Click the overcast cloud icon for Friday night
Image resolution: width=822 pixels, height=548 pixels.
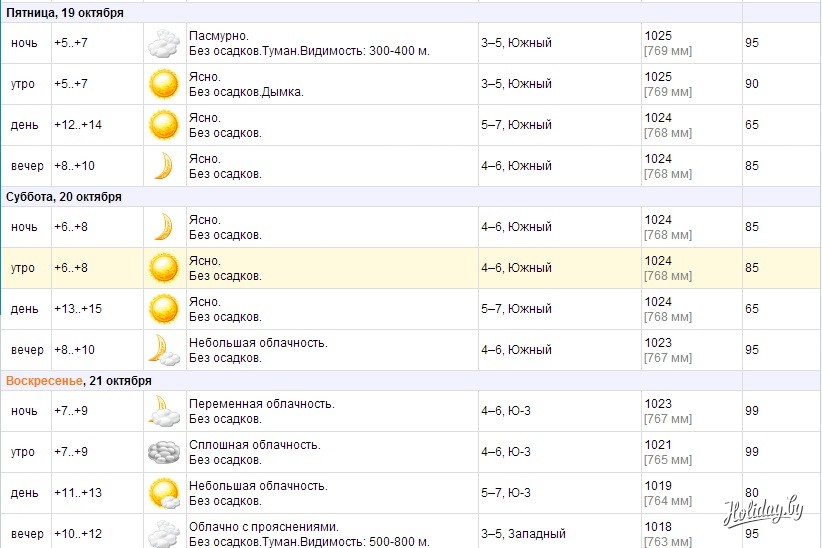(x=163, y=44)
